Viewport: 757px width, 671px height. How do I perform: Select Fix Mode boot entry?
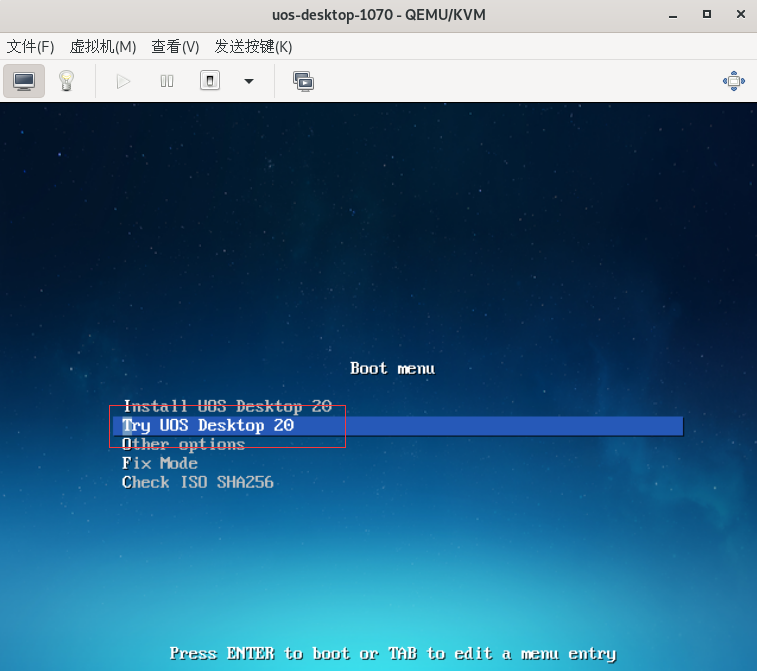click(x=160, y=463)
